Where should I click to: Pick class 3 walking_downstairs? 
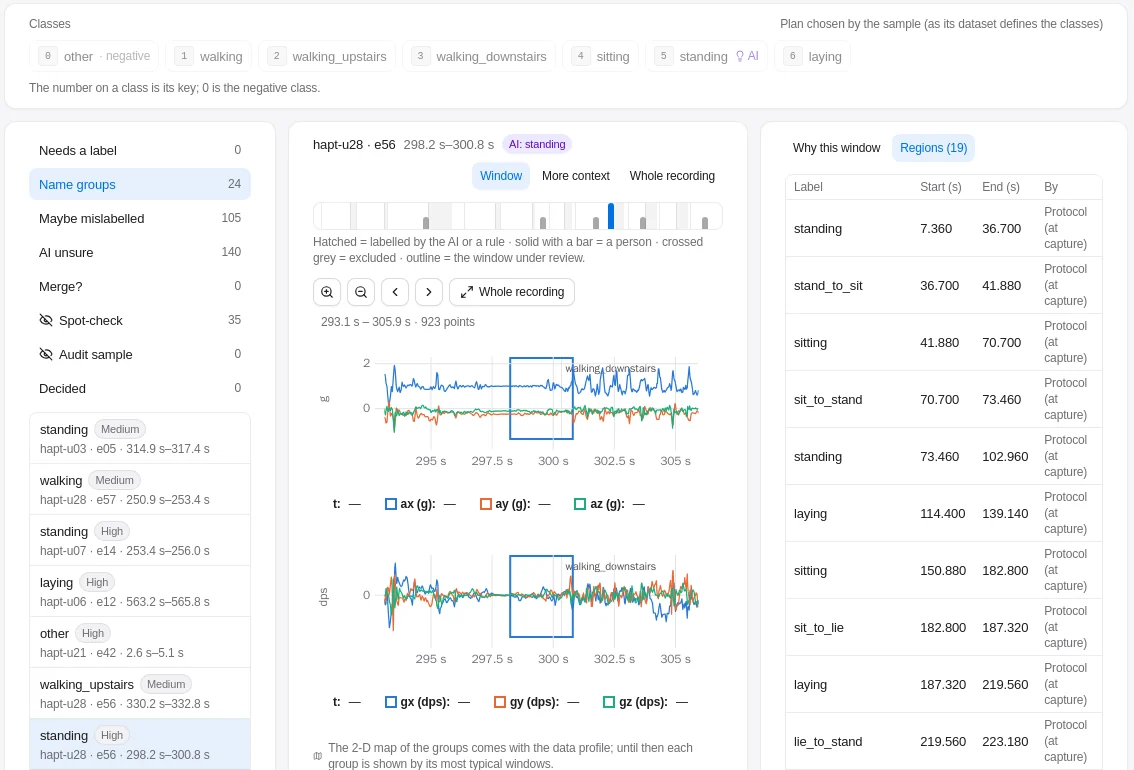tap(479, 56)
